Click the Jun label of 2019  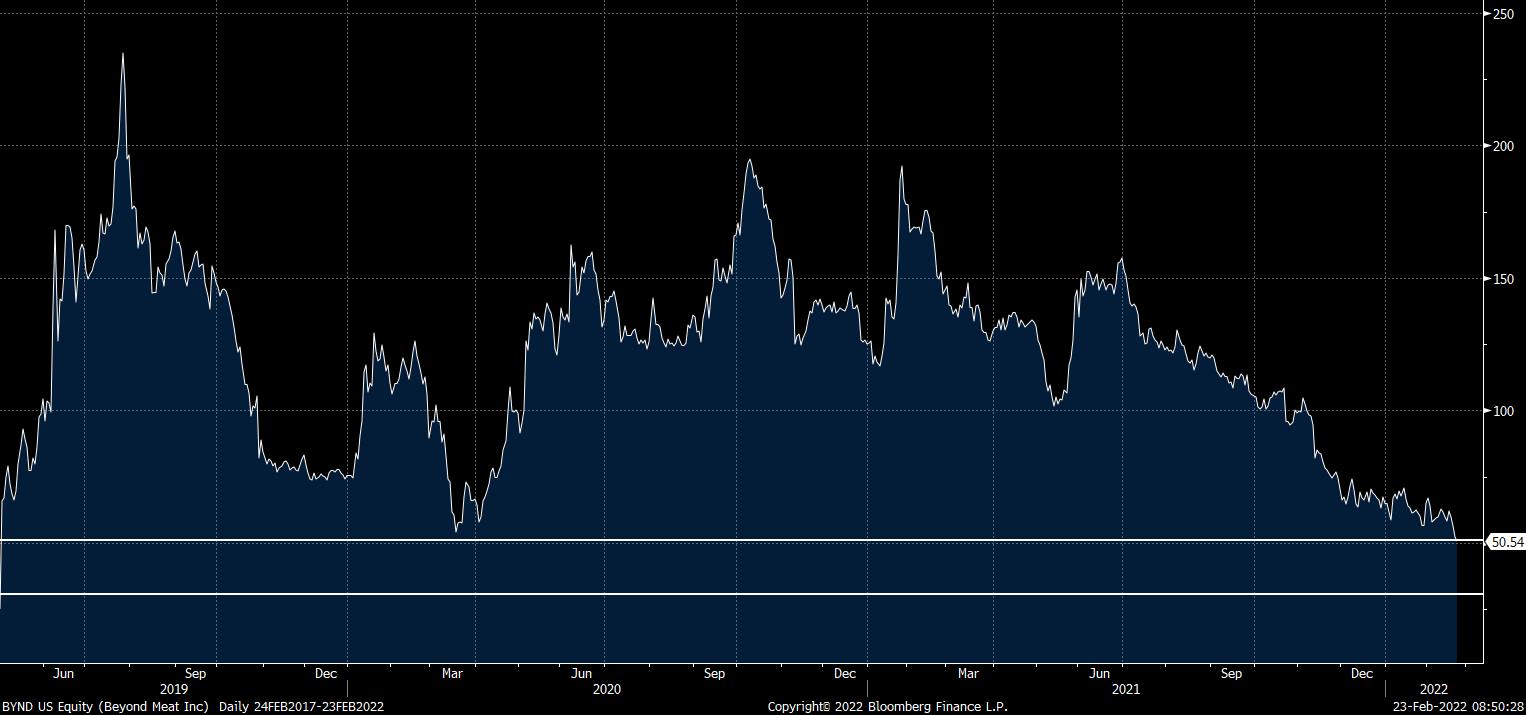point(64,674)
